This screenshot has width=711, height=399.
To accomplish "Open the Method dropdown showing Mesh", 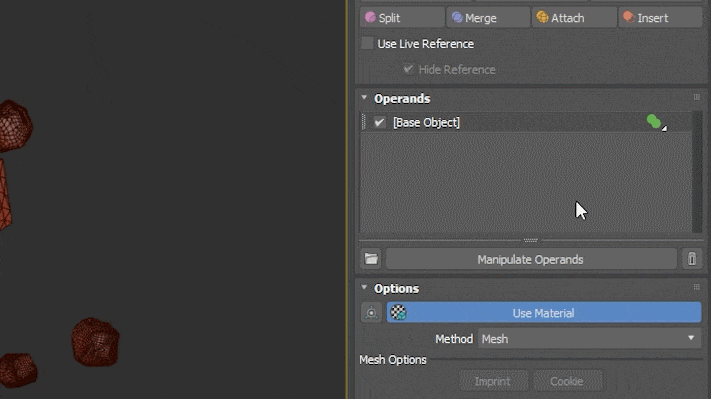I will tap(589, 339).
